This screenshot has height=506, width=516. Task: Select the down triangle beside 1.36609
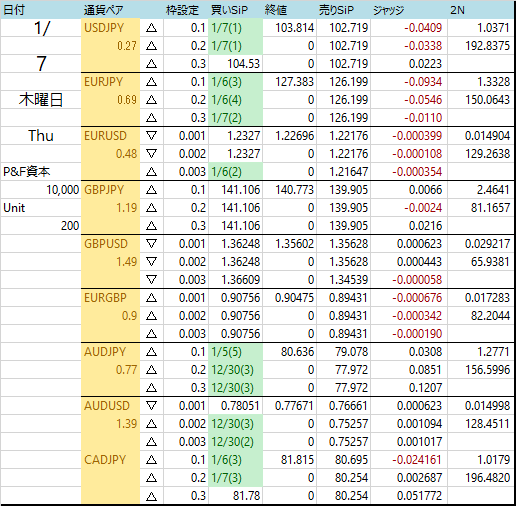(x=151, y=280)
